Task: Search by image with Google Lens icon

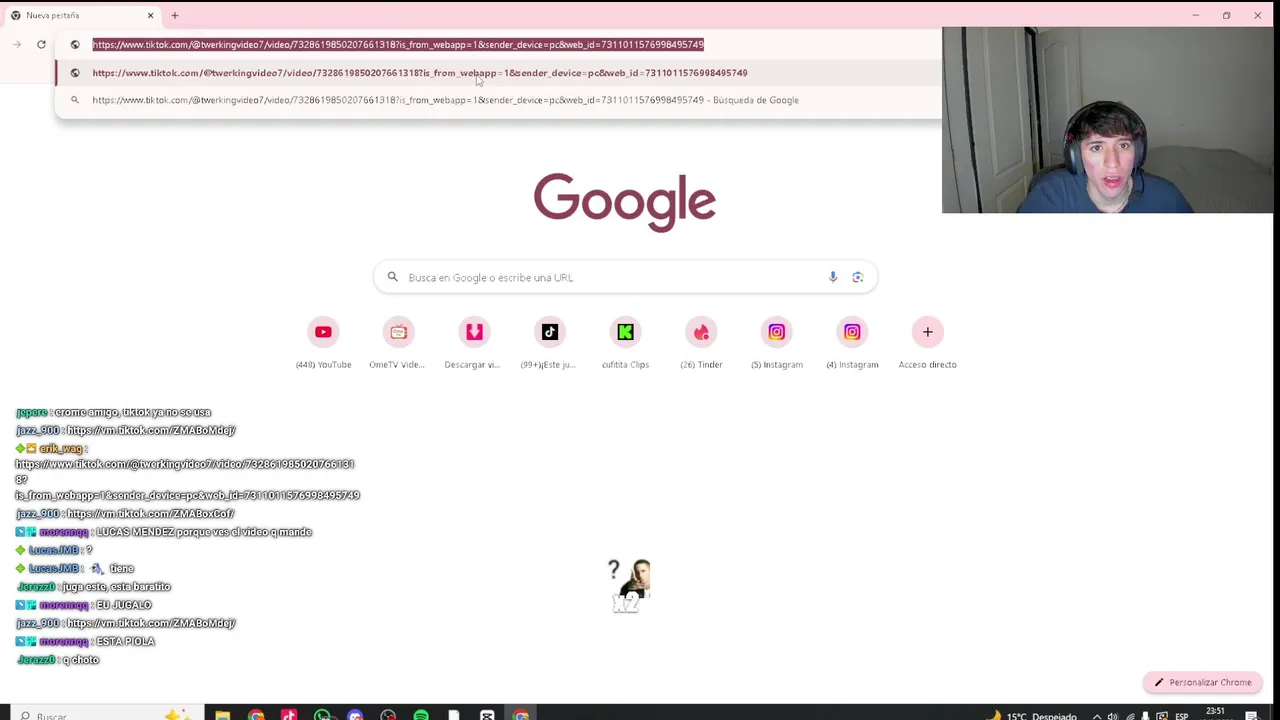Action: pyautogui.click(x=857, y=277)
